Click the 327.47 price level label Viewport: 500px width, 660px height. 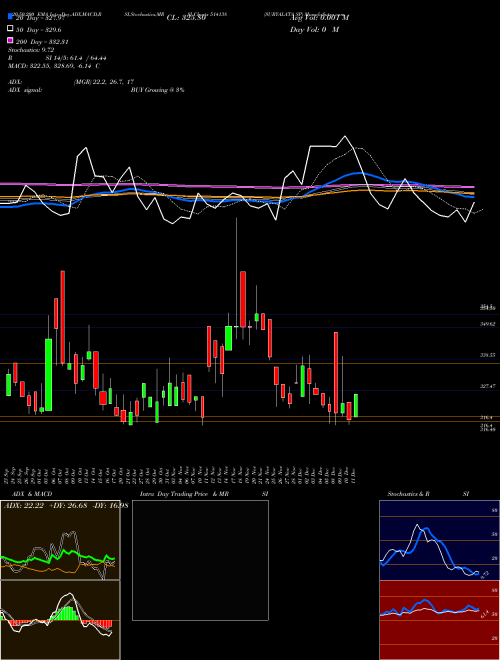[488, 386]
